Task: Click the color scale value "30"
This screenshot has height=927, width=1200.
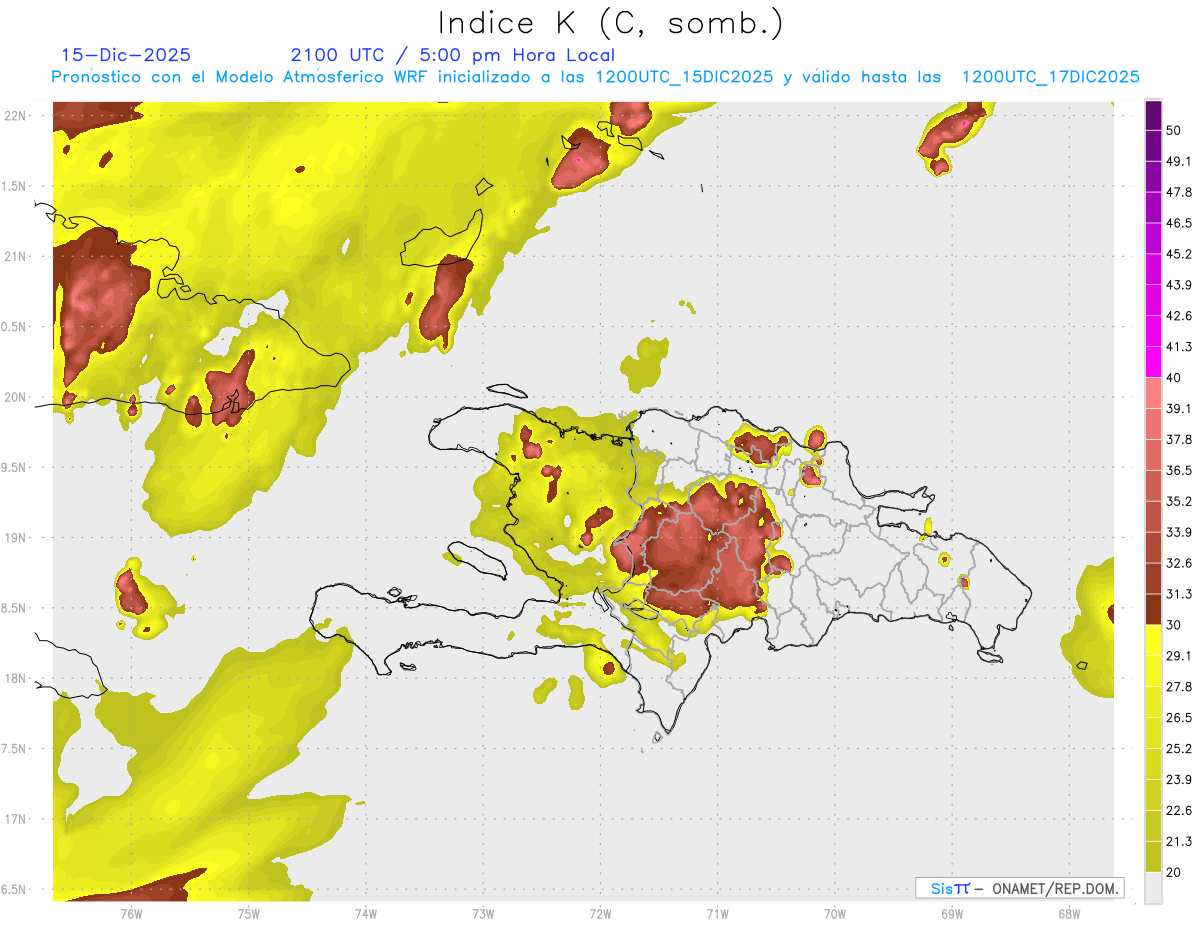Action: tap(1175, 625)
